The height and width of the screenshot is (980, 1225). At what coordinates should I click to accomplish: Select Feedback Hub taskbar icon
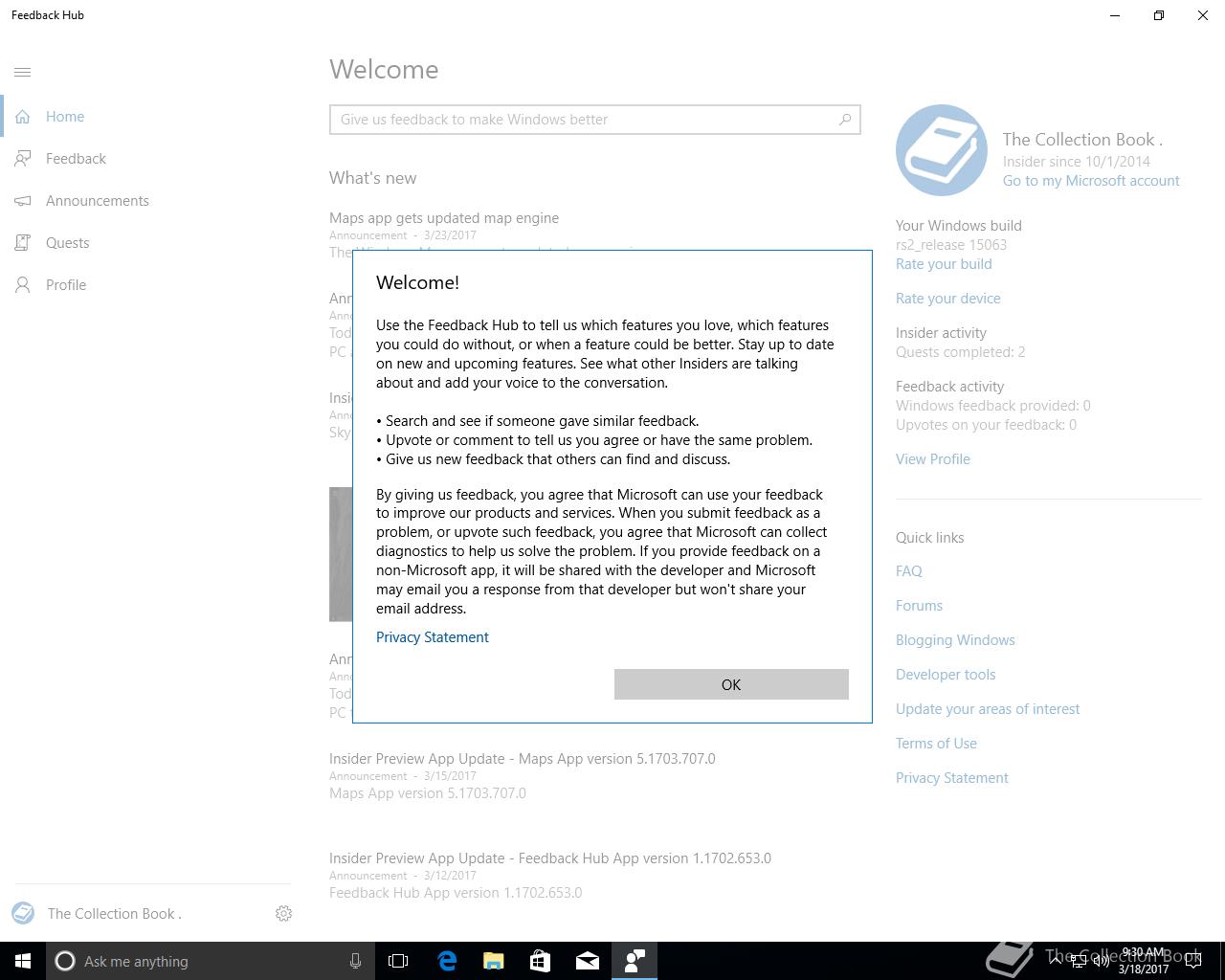pyautogui.click(x=635, y=961)
